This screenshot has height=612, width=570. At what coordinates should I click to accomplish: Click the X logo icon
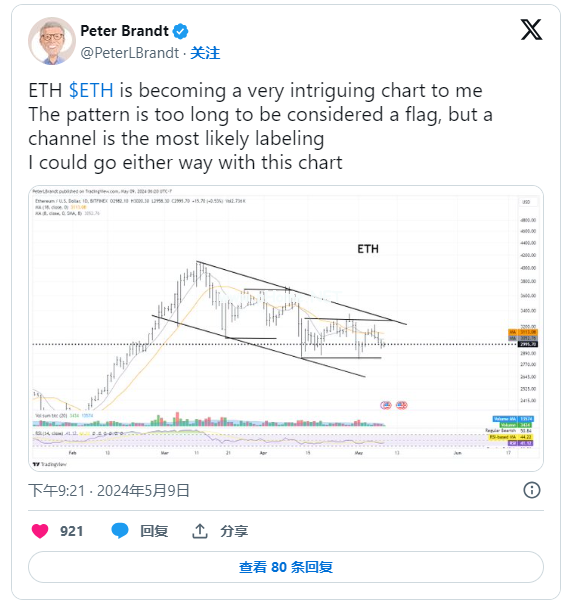(x=531, y=30)
